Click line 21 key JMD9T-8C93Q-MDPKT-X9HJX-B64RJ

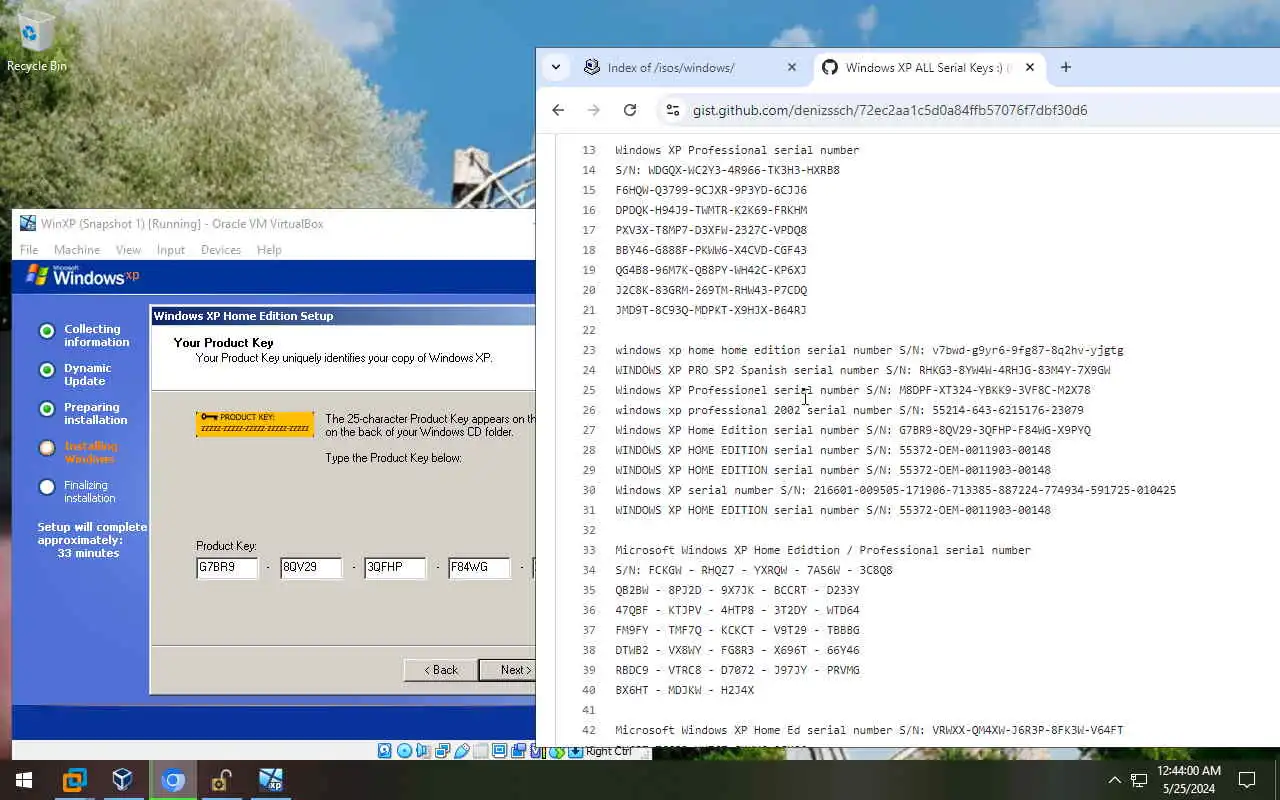(x=711, y=310)
